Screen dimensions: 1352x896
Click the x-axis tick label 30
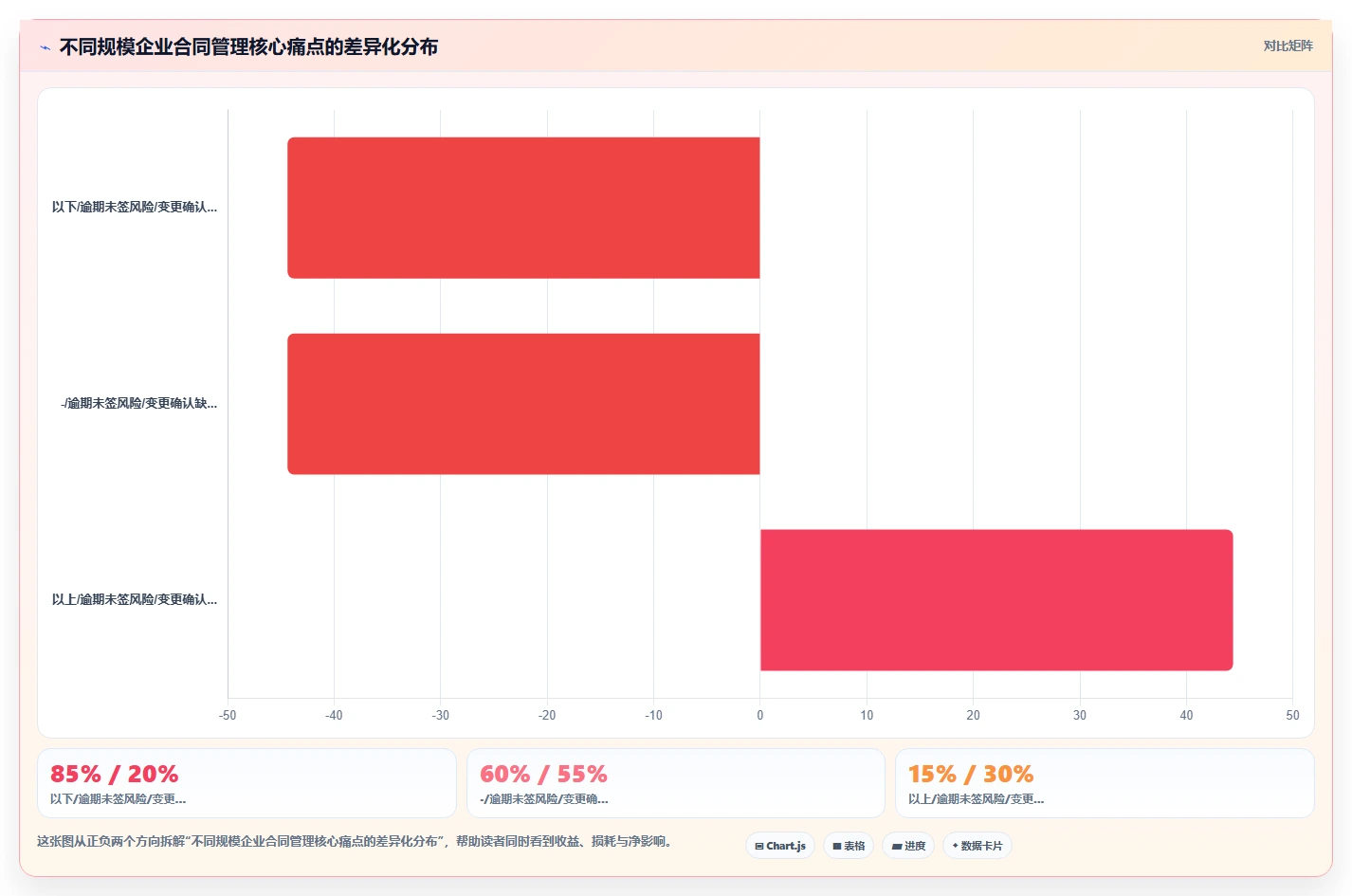1080,715
